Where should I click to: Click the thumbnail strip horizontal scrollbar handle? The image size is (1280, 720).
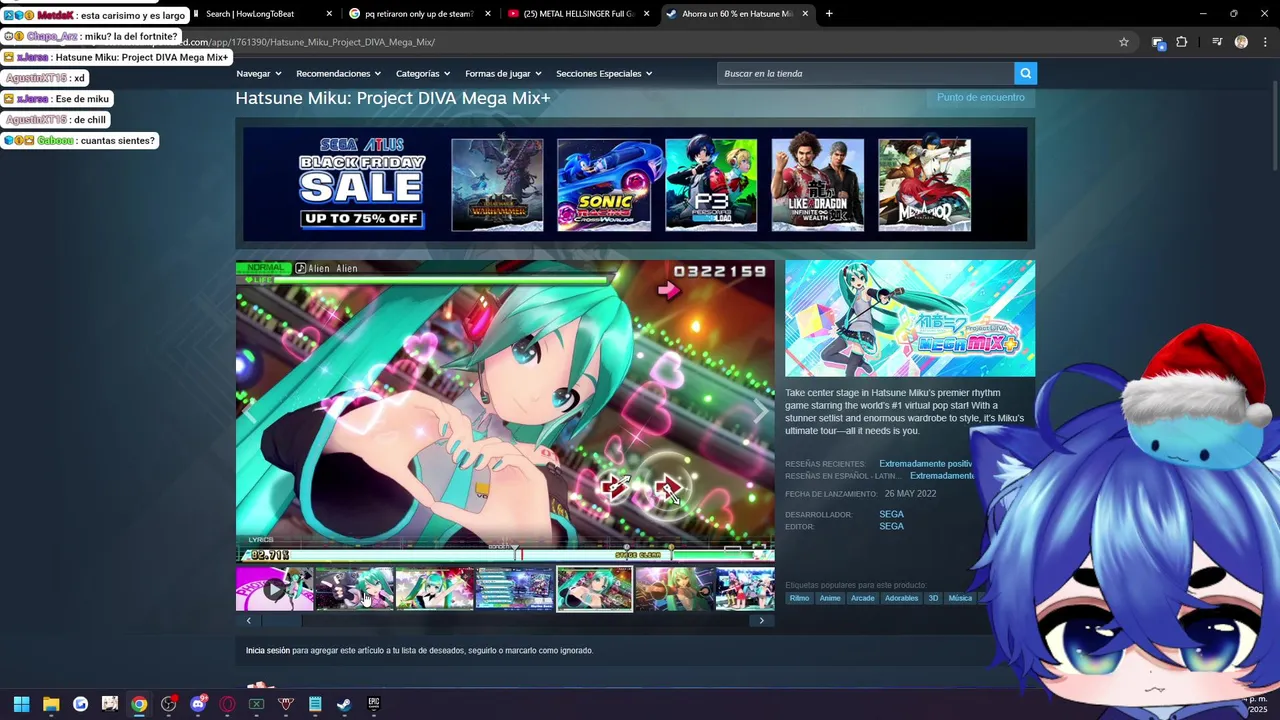point(282,621)
